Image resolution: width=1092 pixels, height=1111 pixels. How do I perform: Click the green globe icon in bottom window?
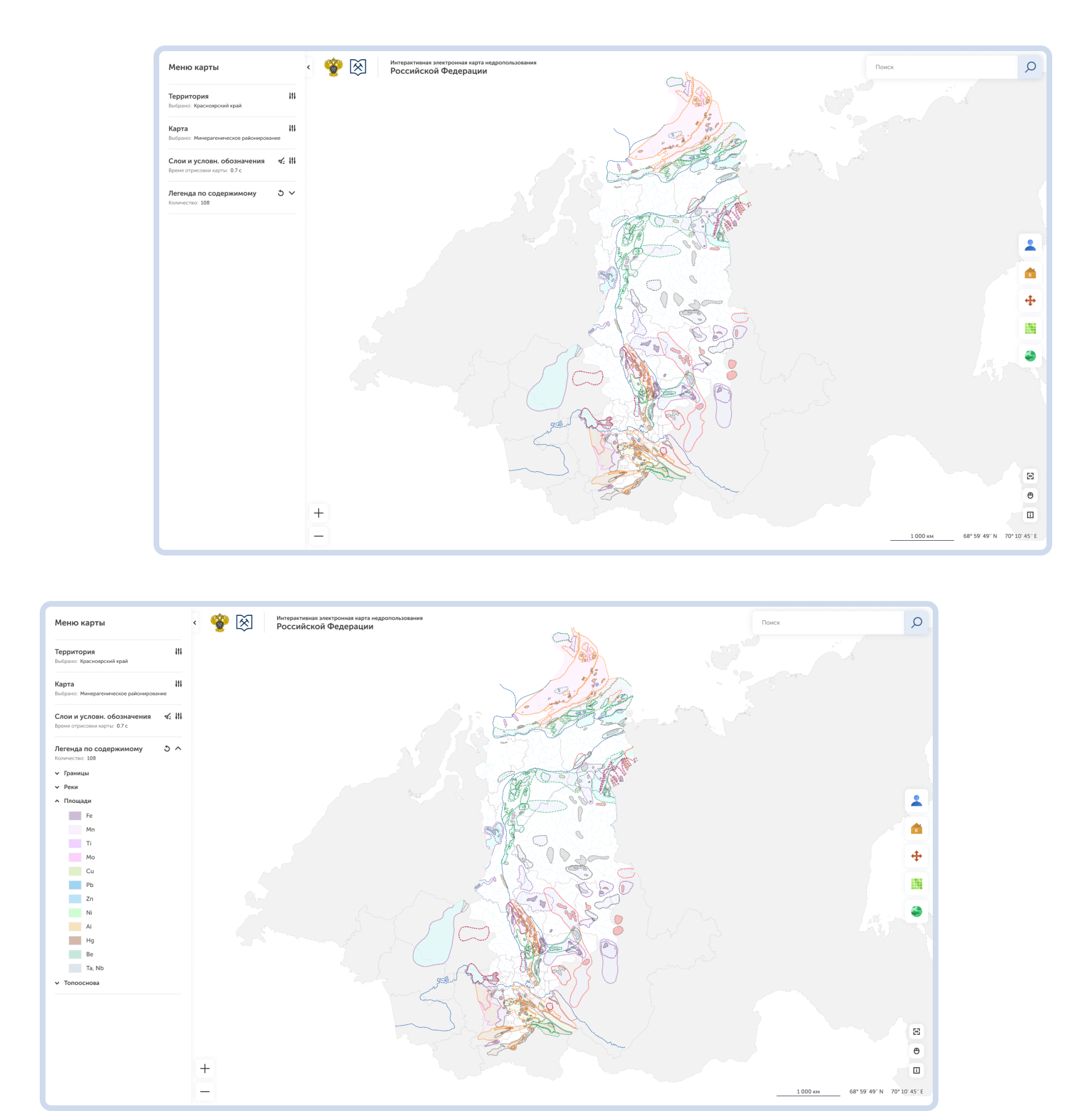916,911
